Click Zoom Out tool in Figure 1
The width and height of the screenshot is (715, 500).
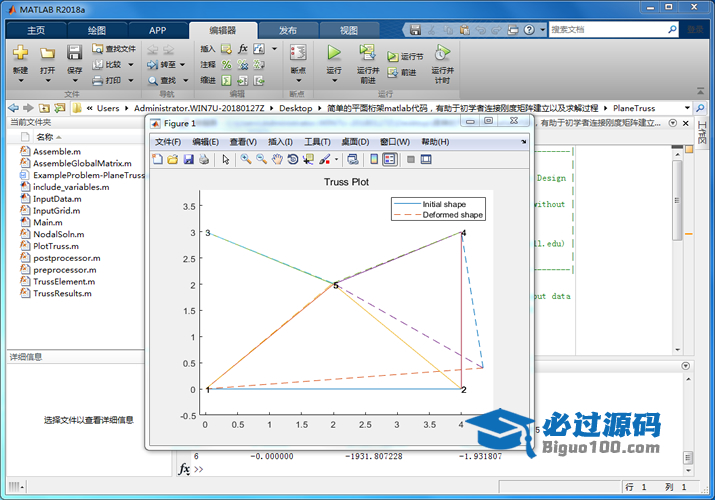pos(261,159)
